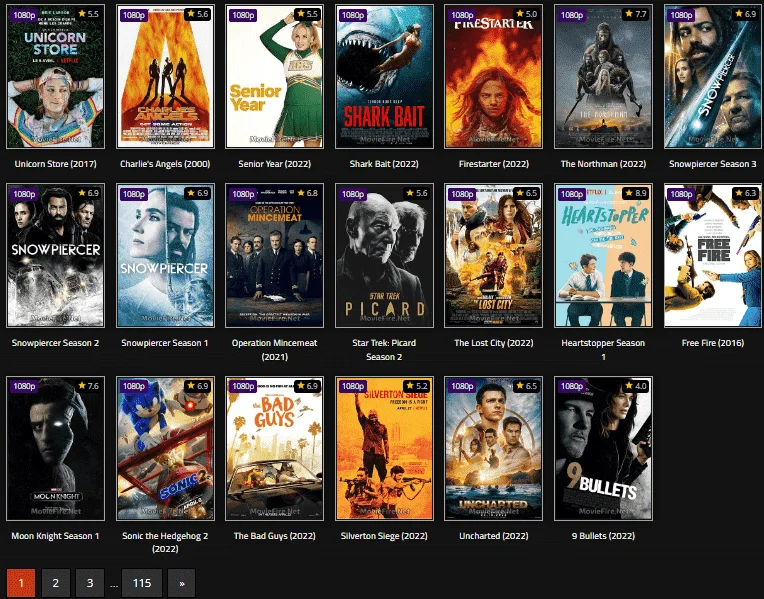The height and width of the screenshot is (599, 764).
Task: Click the 6.3 star rating on Free Fire
Action: 745,193
